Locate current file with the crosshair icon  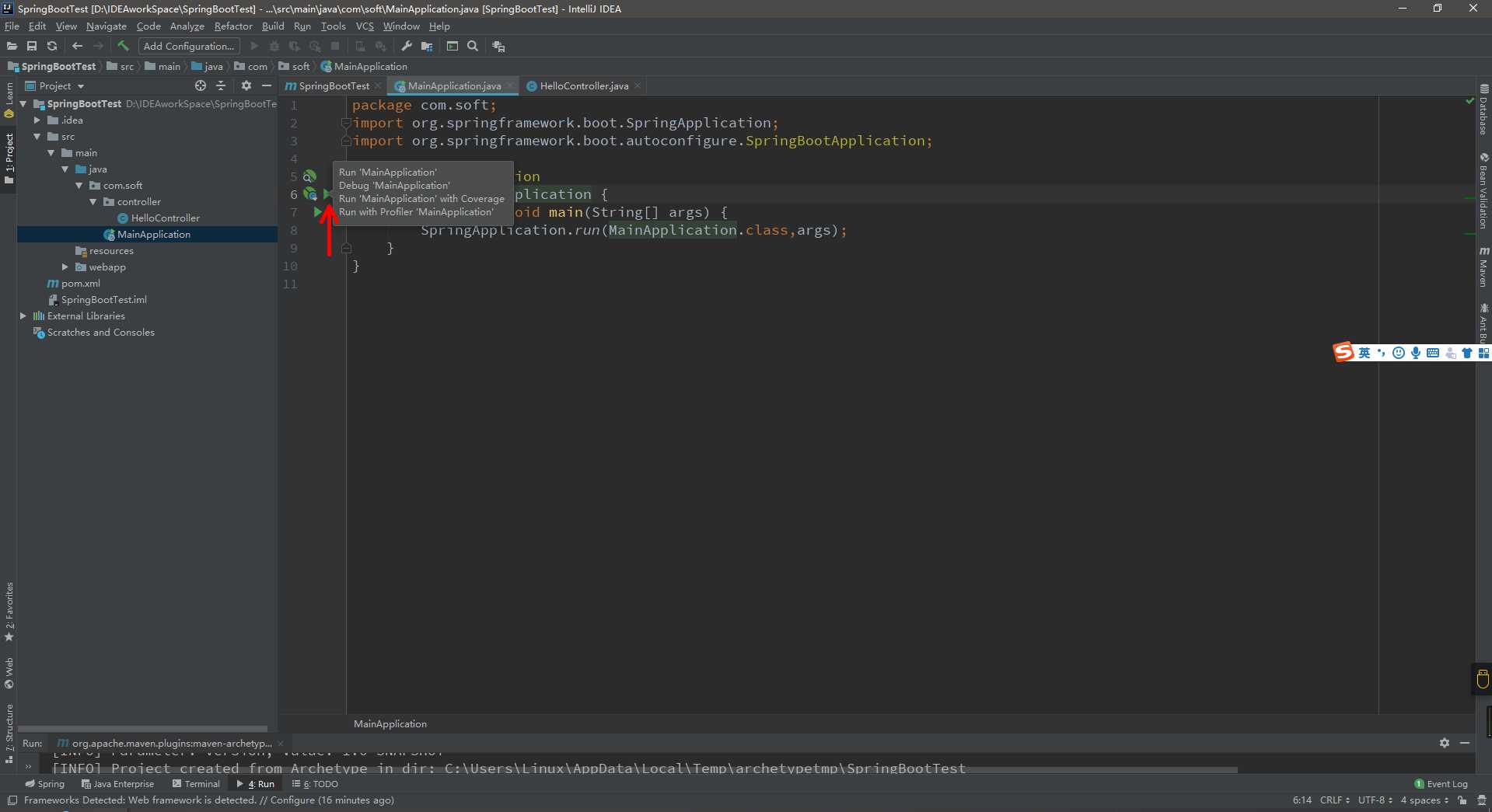pos(201,85)
